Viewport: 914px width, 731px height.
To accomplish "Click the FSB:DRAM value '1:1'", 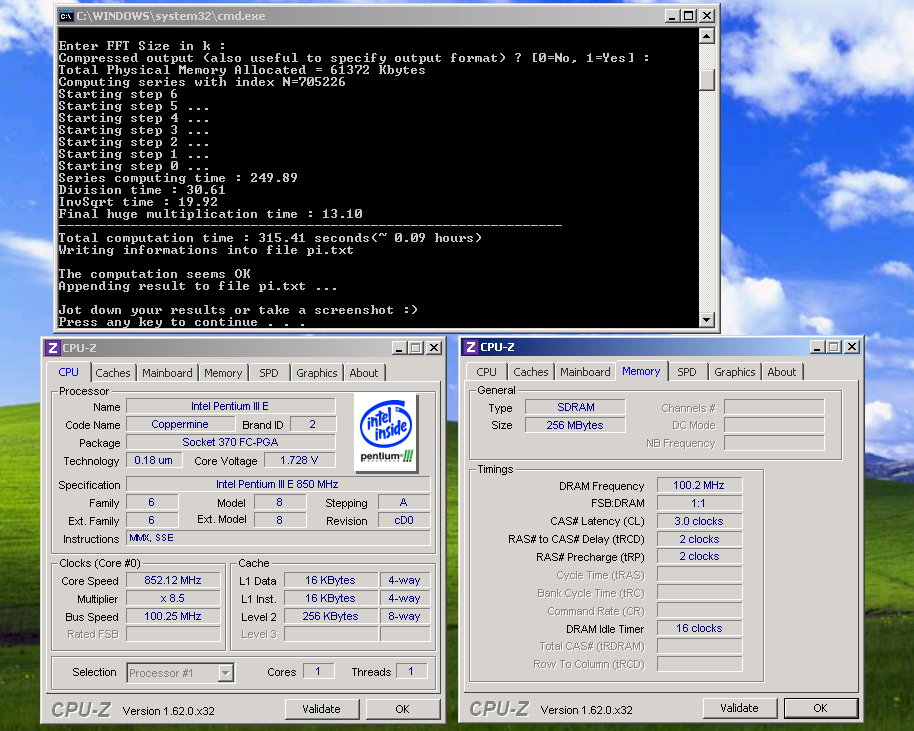I will point(699,503).
